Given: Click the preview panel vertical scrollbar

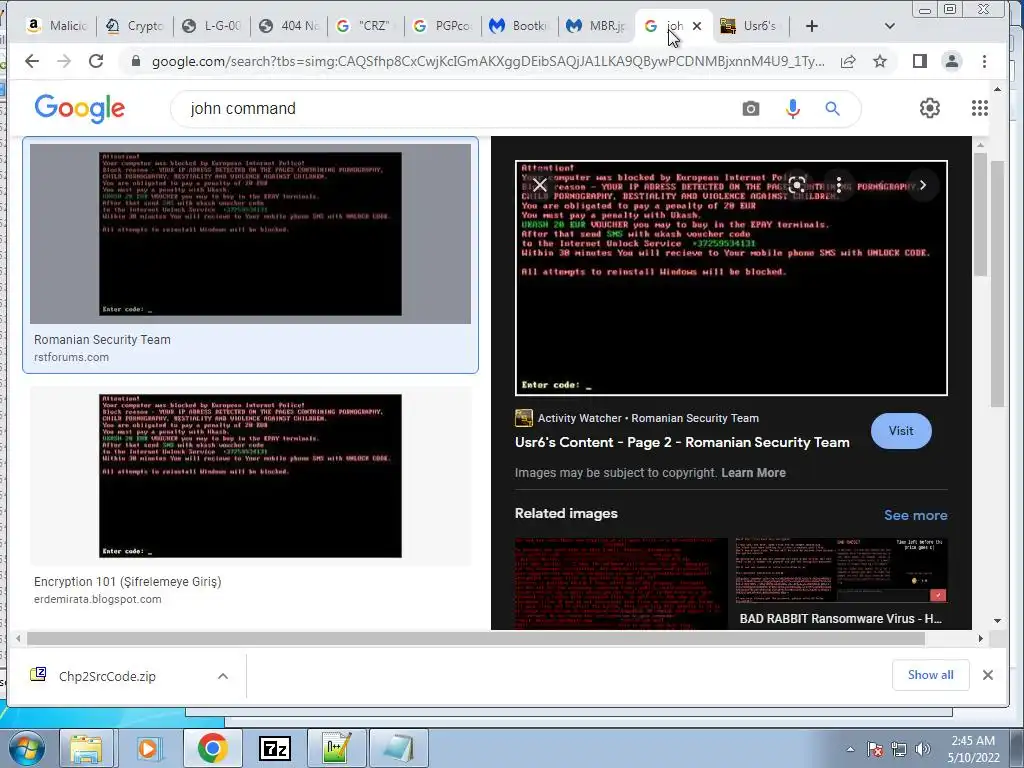Looking at the screenshot, I should click(x=980, y=214).
